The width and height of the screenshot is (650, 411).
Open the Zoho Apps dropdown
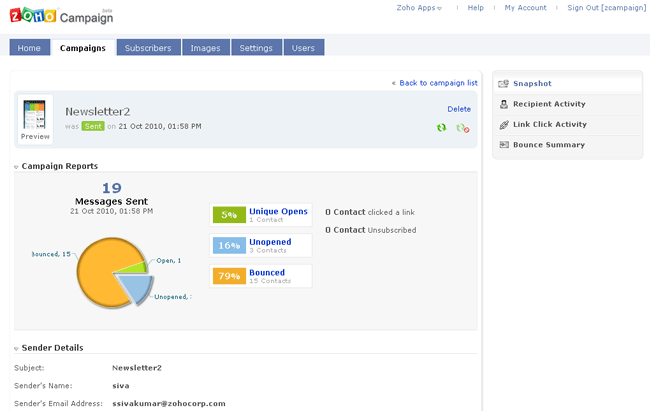[419, 8]
